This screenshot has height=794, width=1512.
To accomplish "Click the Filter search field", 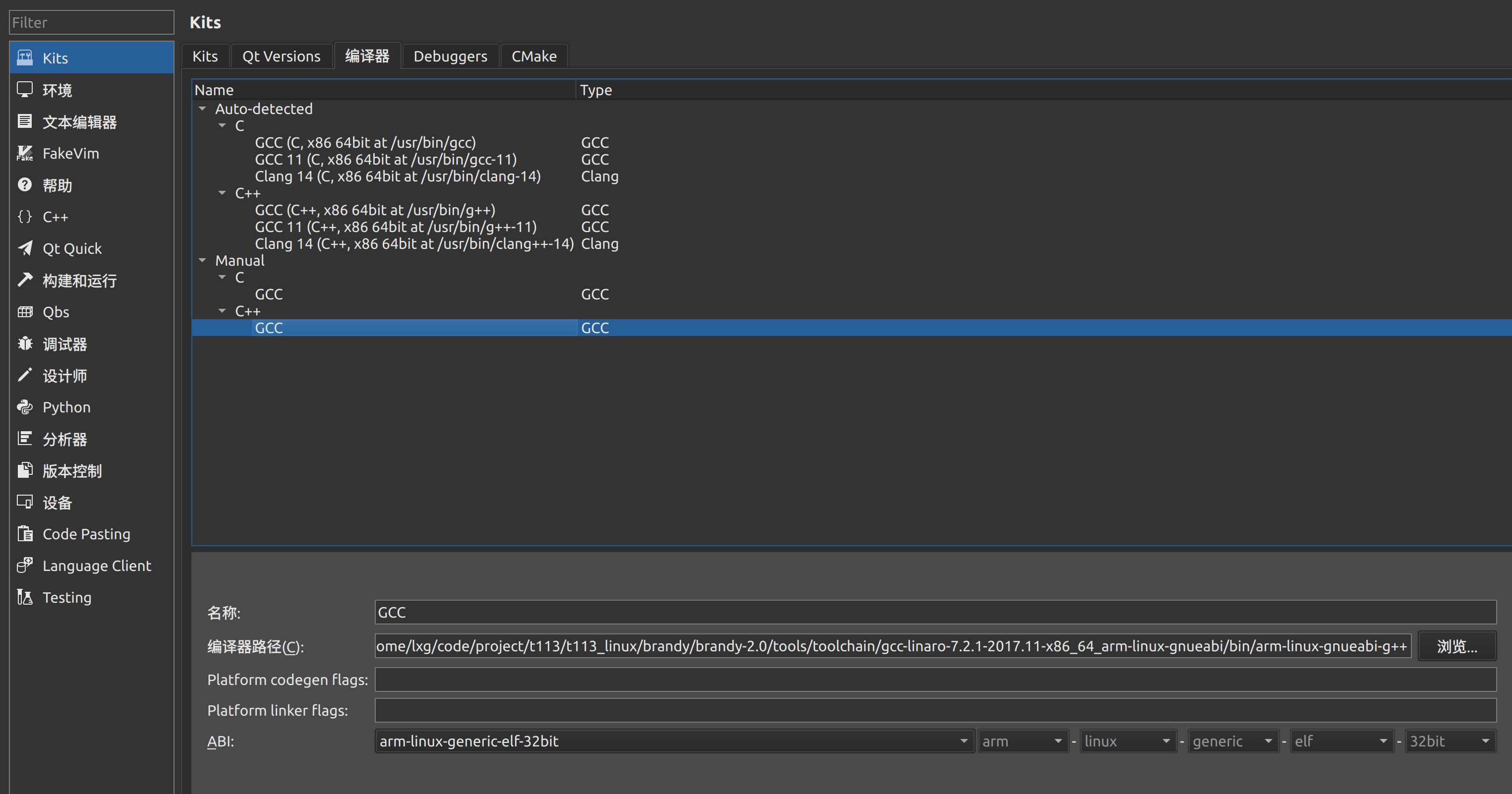I will click(92, 22).
